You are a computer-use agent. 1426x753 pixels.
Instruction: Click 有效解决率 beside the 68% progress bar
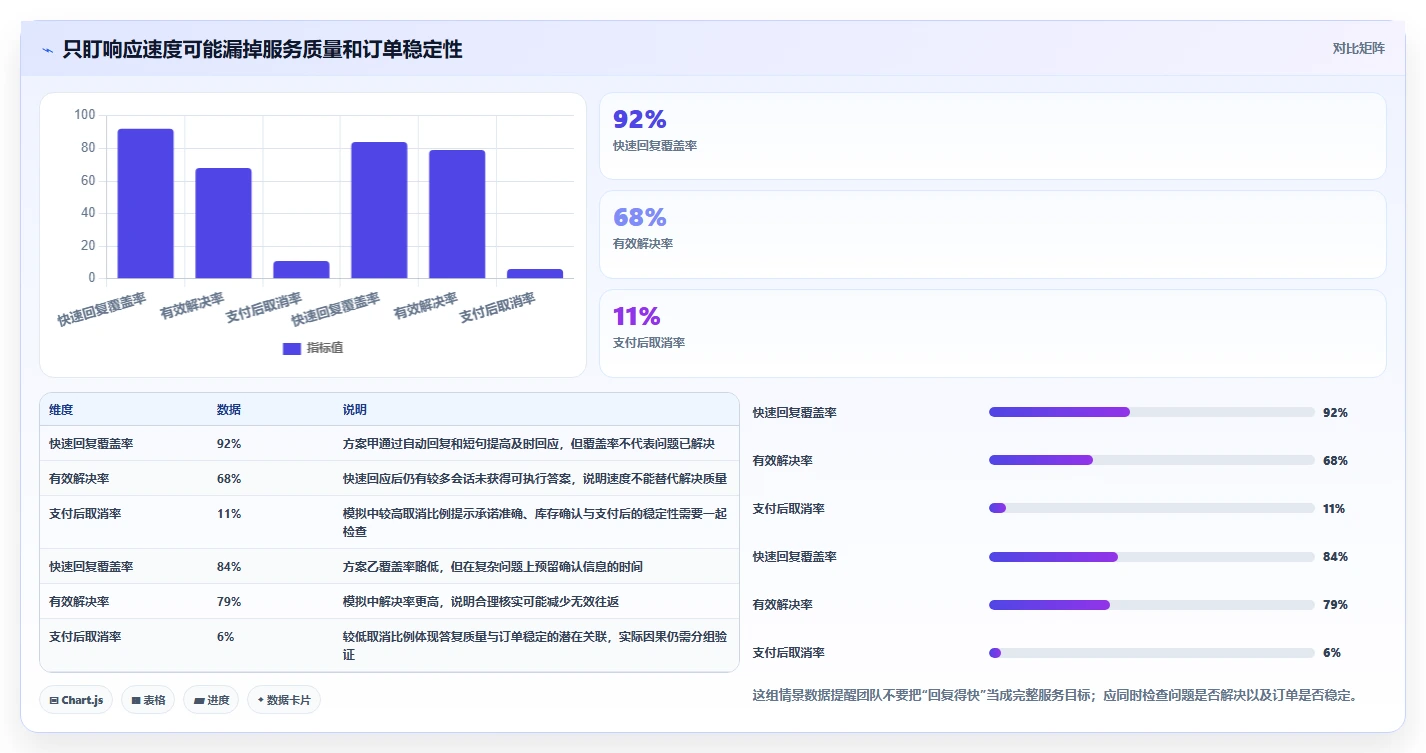pos(783,460)
